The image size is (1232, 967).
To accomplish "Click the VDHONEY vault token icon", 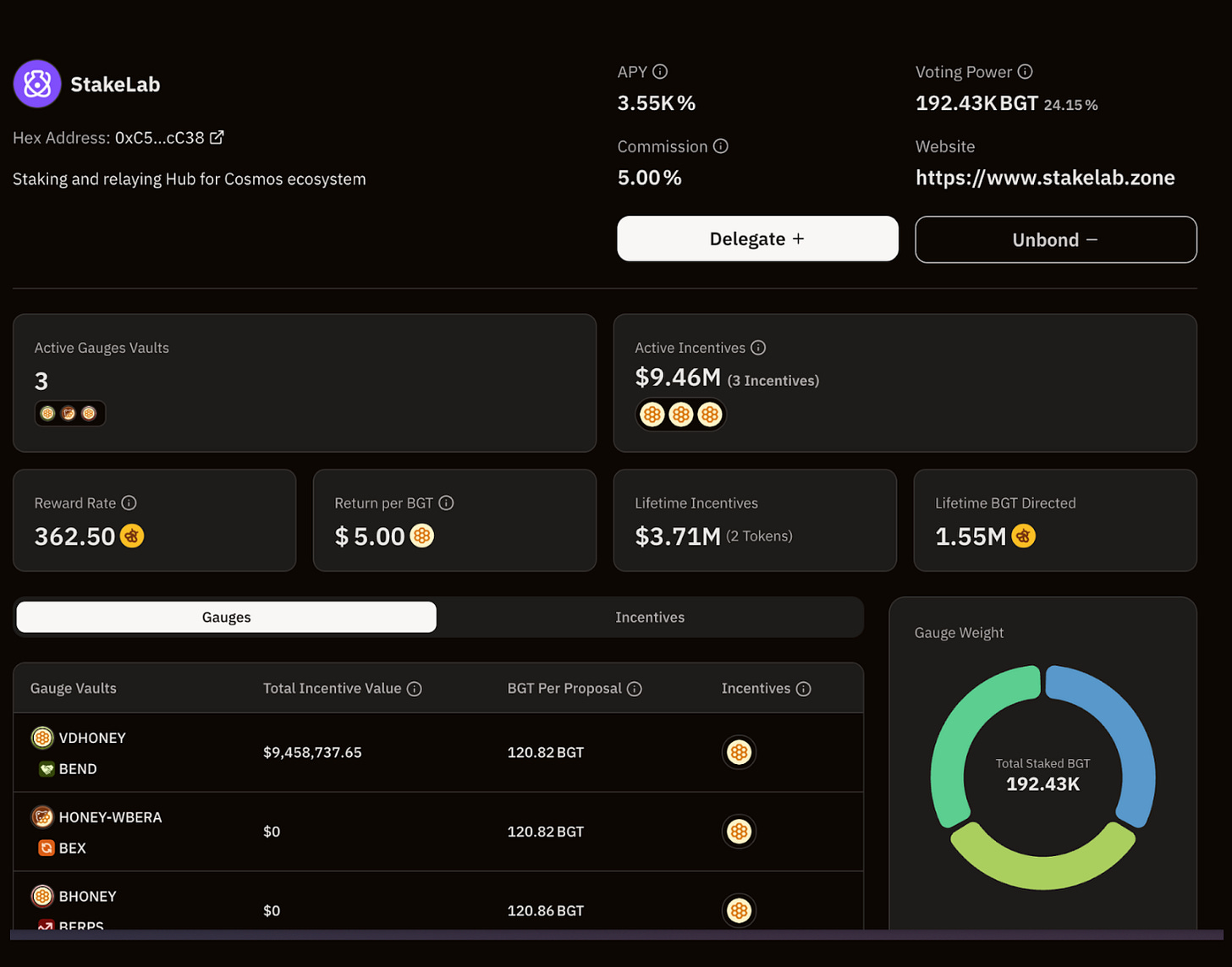I will pyautogui.click(x=42, y=738).
